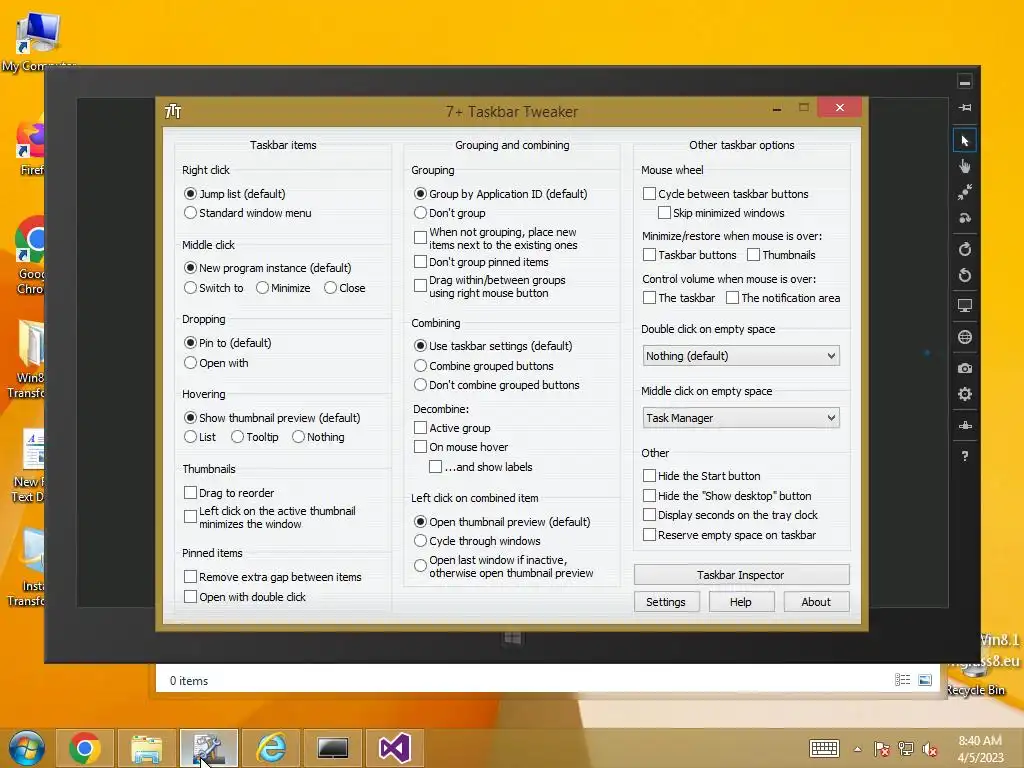Screen dimensions: 1024x768
Task: Select the mouse pointer input mode
Action: tap(965, 141)
